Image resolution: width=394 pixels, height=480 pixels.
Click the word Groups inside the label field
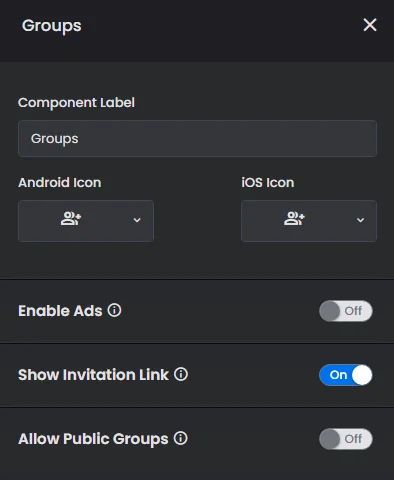click(x=55, y=139)
